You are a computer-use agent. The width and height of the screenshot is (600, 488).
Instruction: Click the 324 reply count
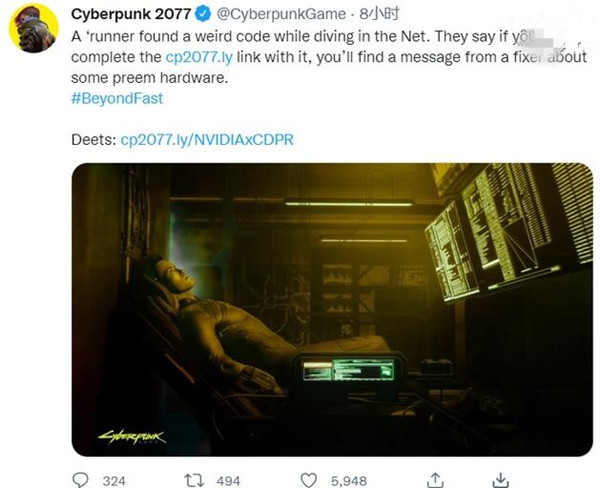114,481
